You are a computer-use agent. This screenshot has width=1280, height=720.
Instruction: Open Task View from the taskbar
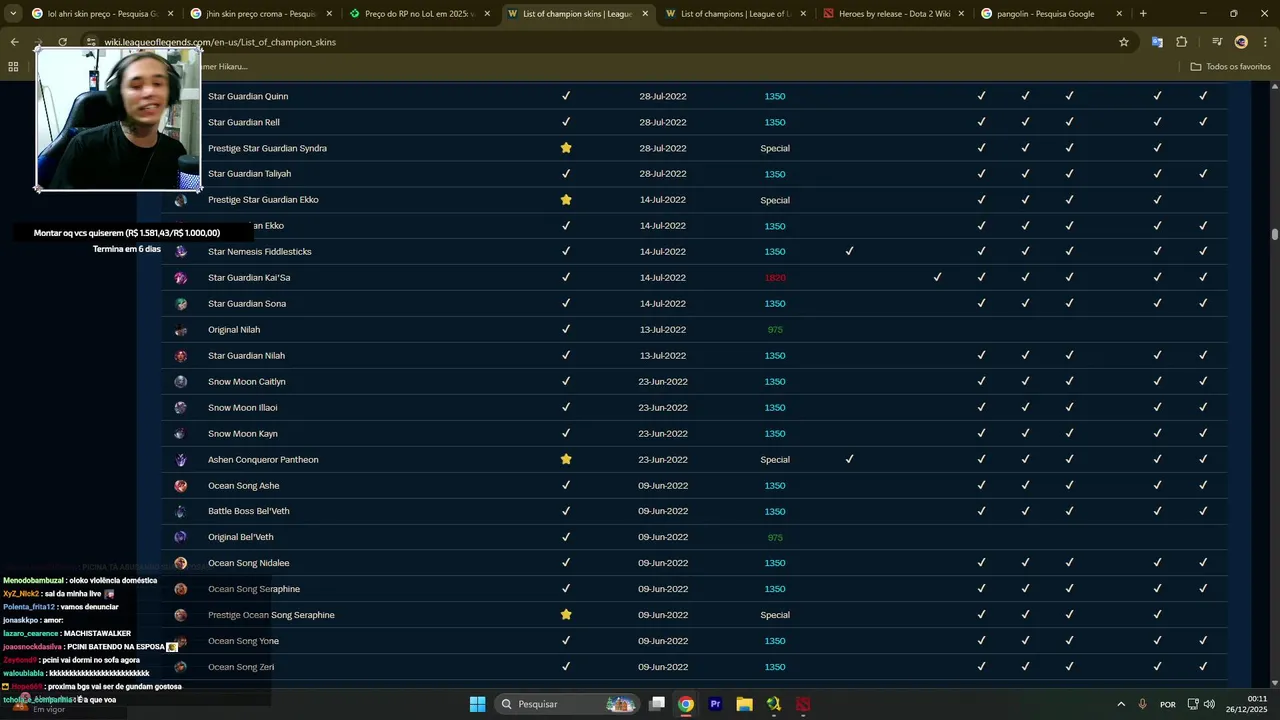click(657, 704)
